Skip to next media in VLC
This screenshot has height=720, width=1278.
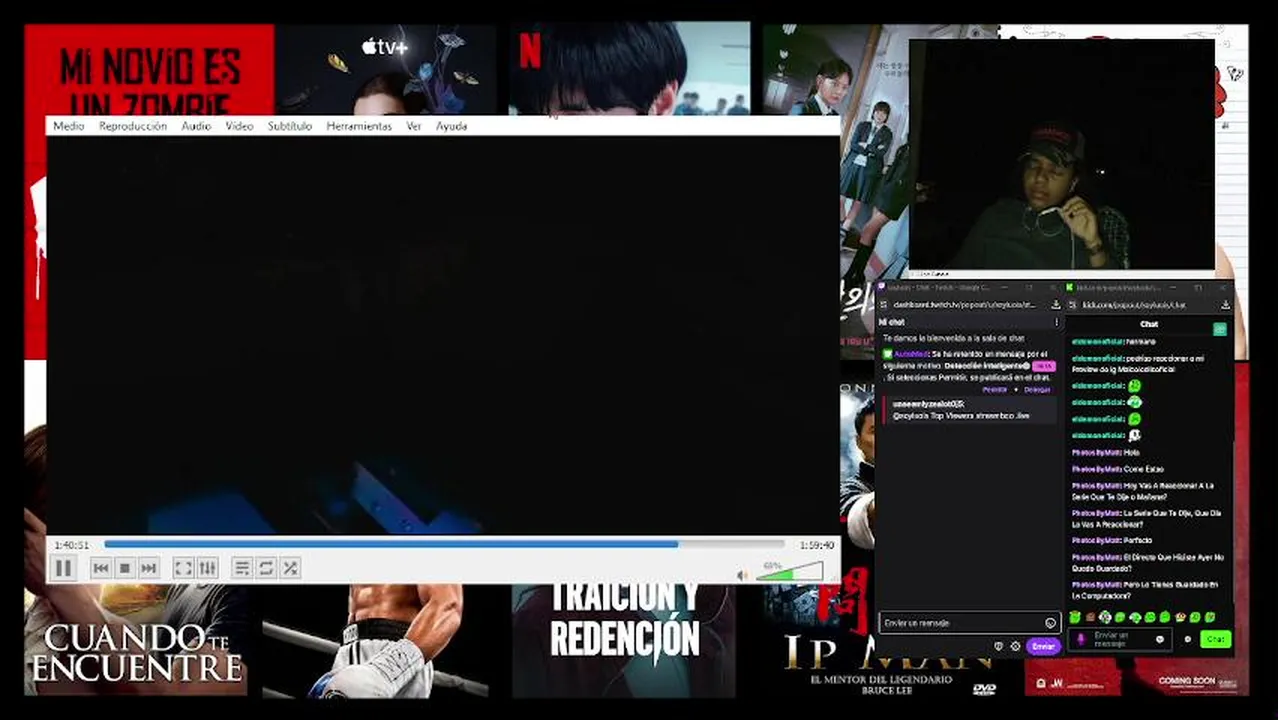149,568
